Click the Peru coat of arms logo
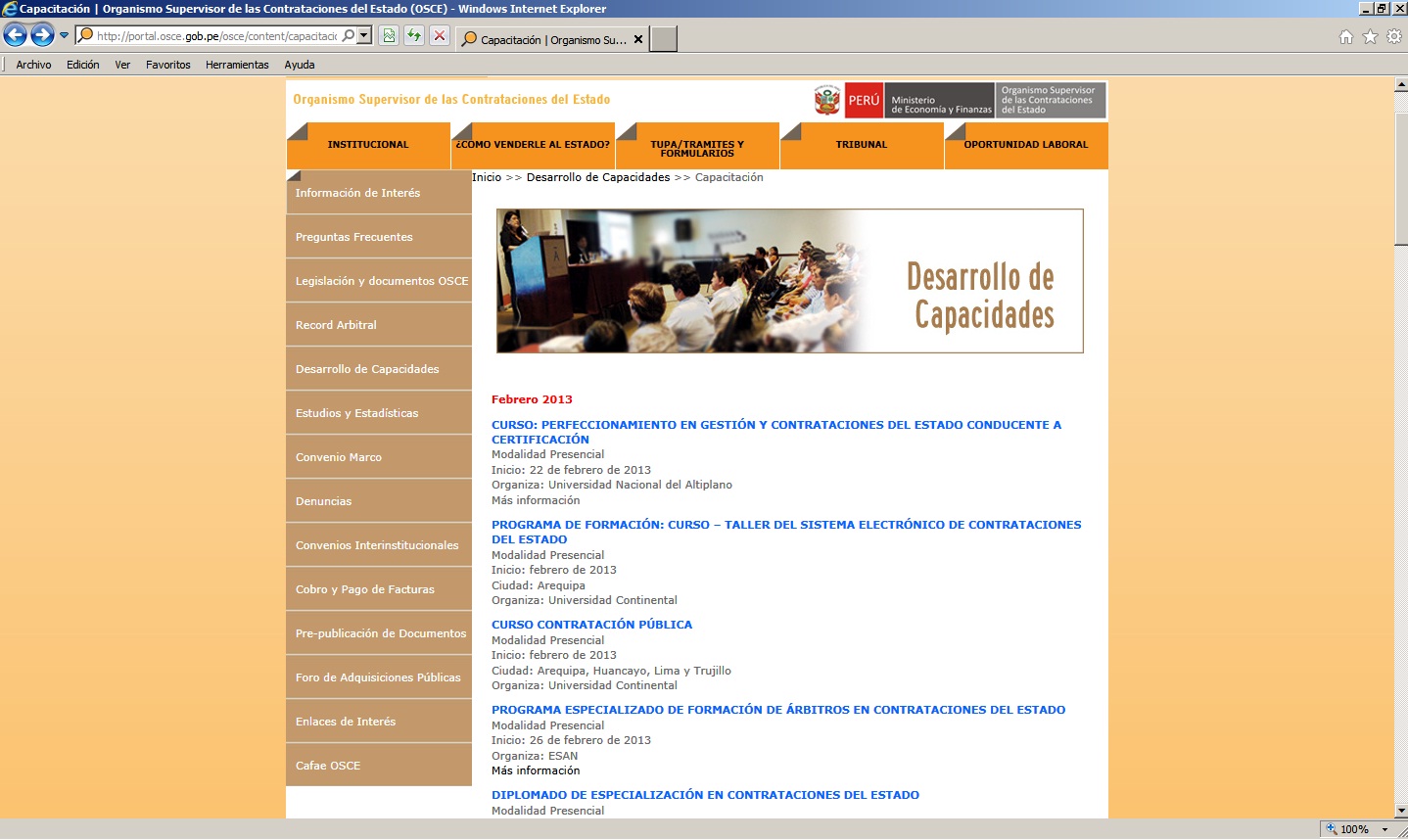The height and width of the screenshot is (840, 1408). (827, 100)
